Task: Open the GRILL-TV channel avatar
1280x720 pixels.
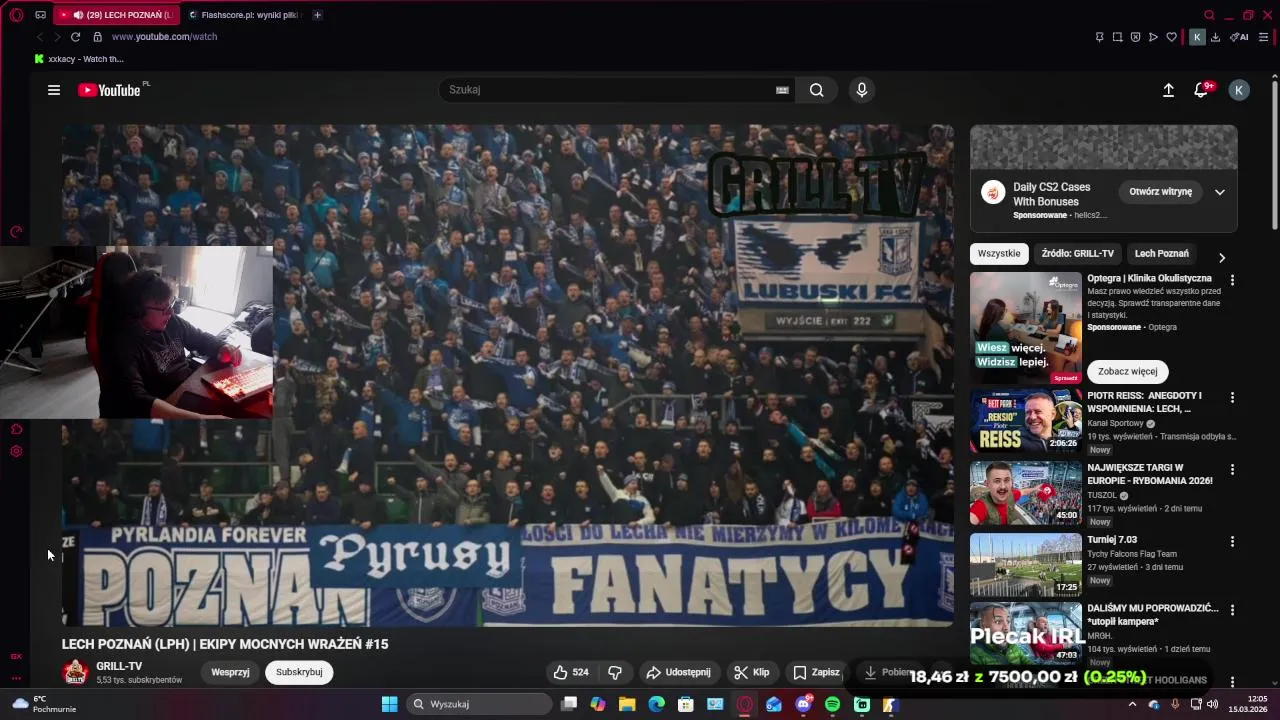Action: tap(75, 672)
